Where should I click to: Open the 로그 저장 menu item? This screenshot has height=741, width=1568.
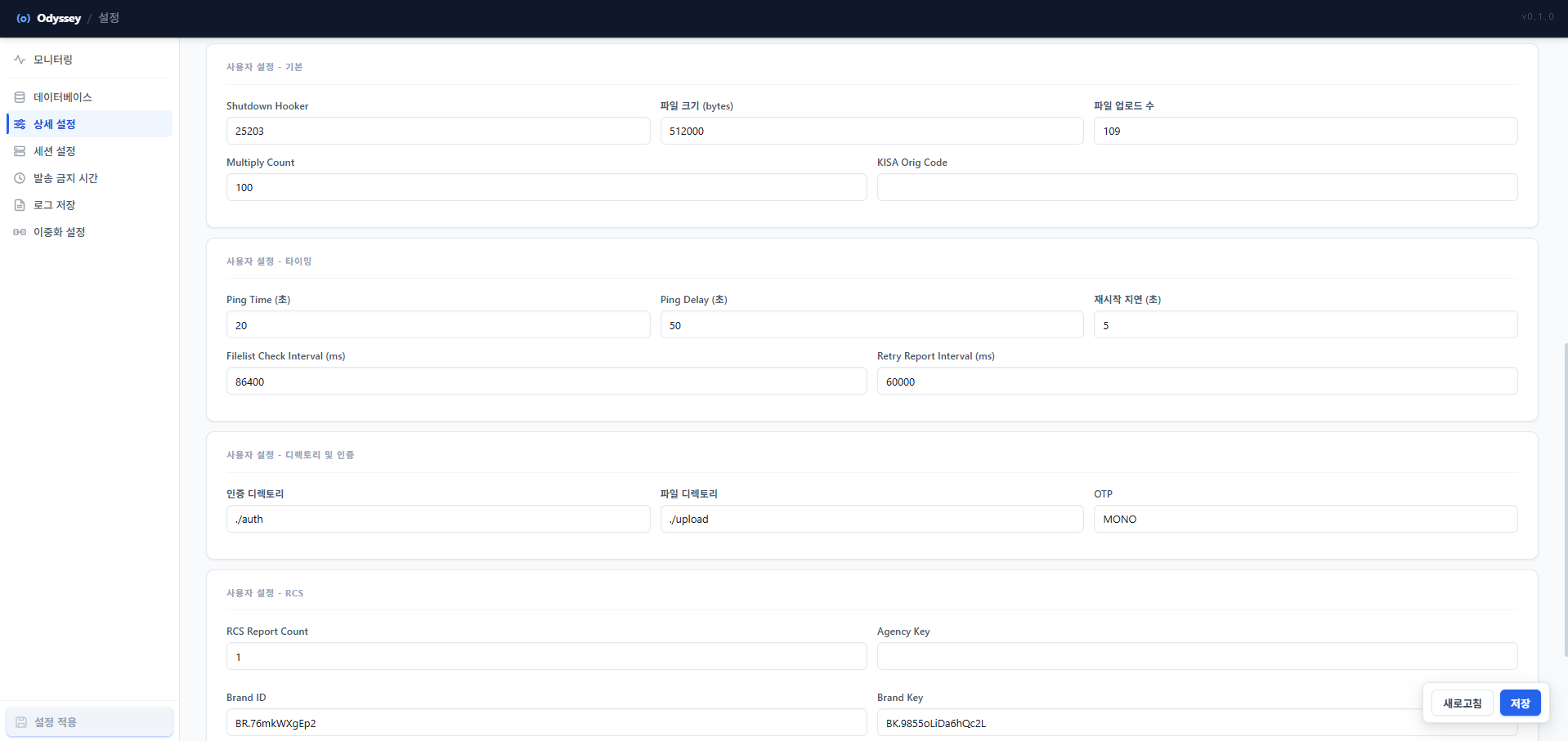(90, 205)
